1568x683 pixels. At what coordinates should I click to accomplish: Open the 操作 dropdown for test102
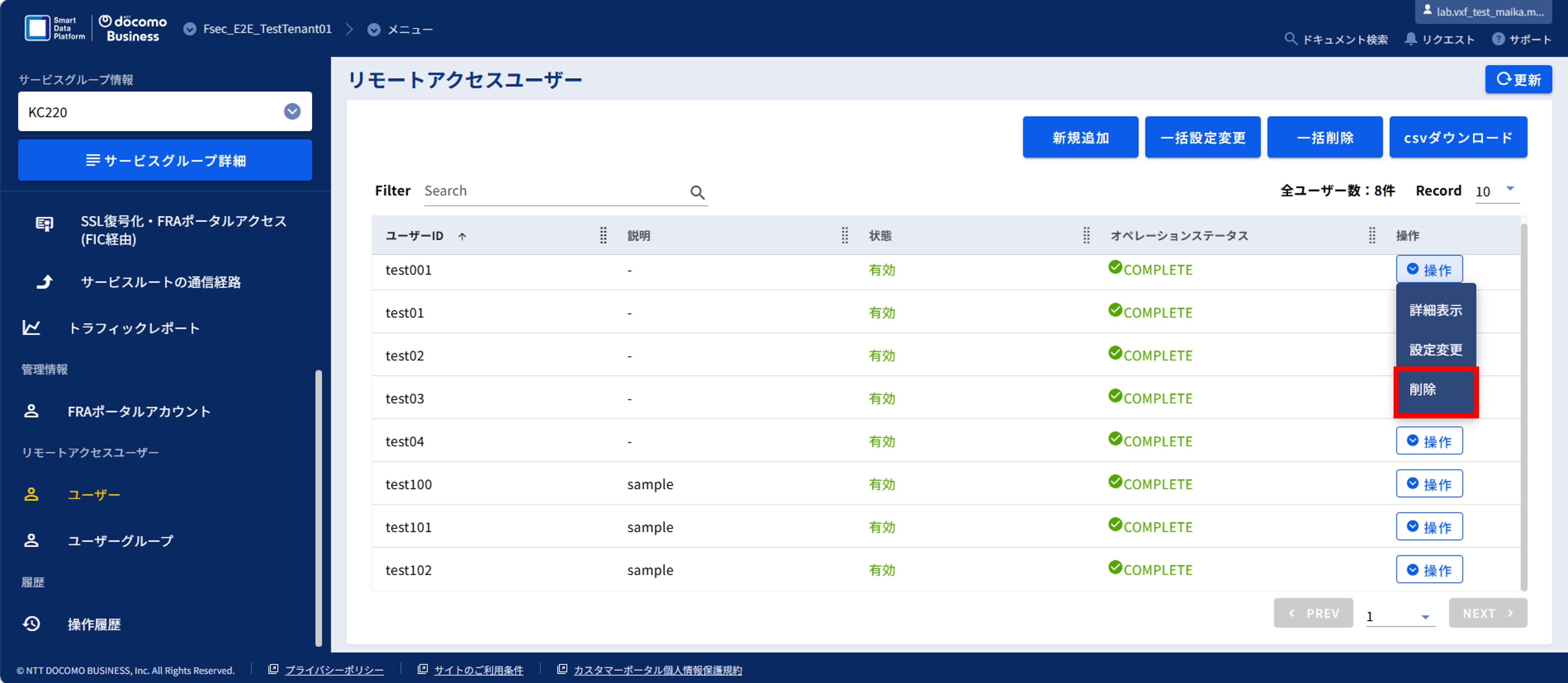[1429, 569]
